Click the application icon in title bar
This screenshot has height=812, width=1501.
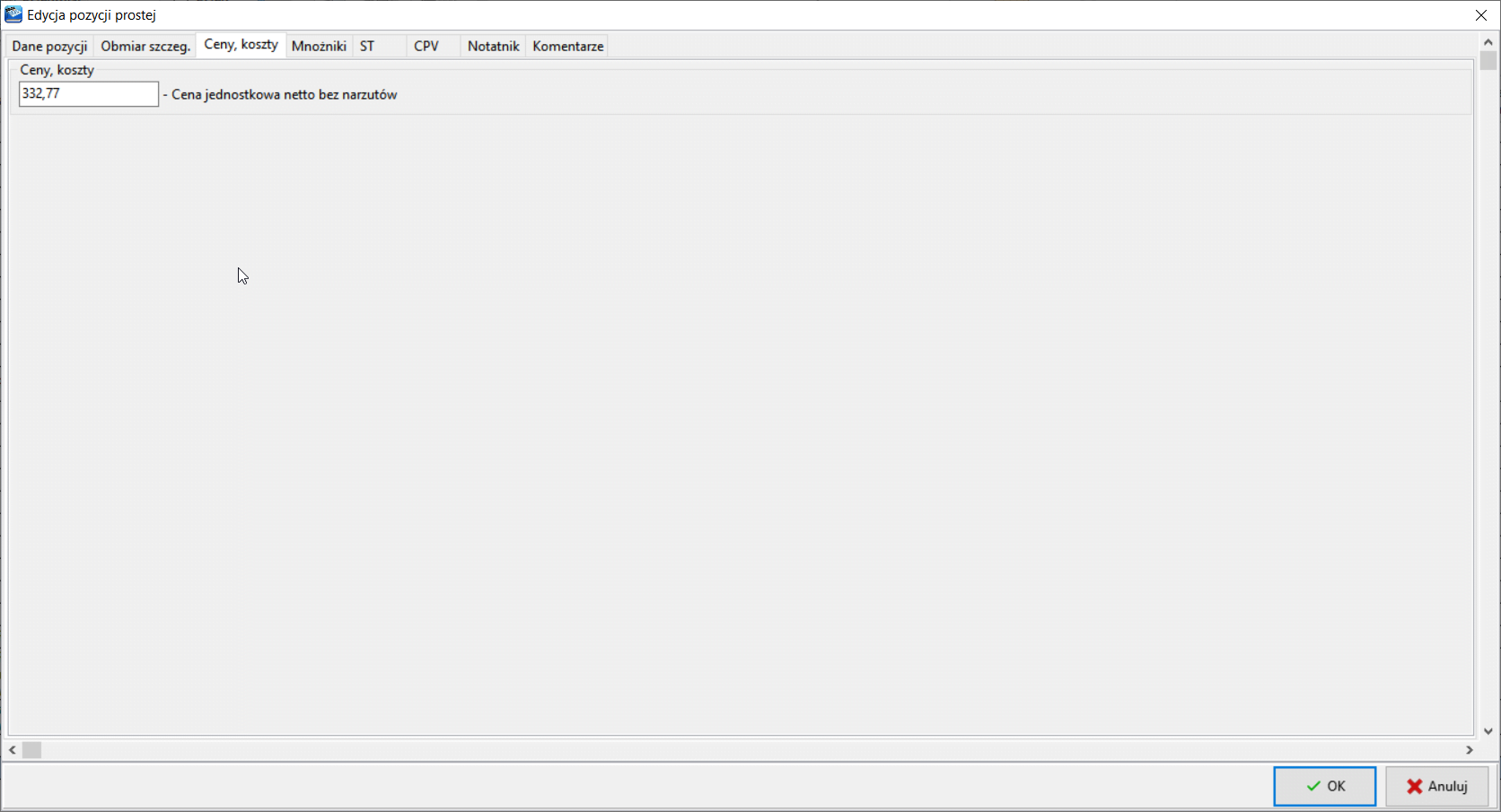13,14
